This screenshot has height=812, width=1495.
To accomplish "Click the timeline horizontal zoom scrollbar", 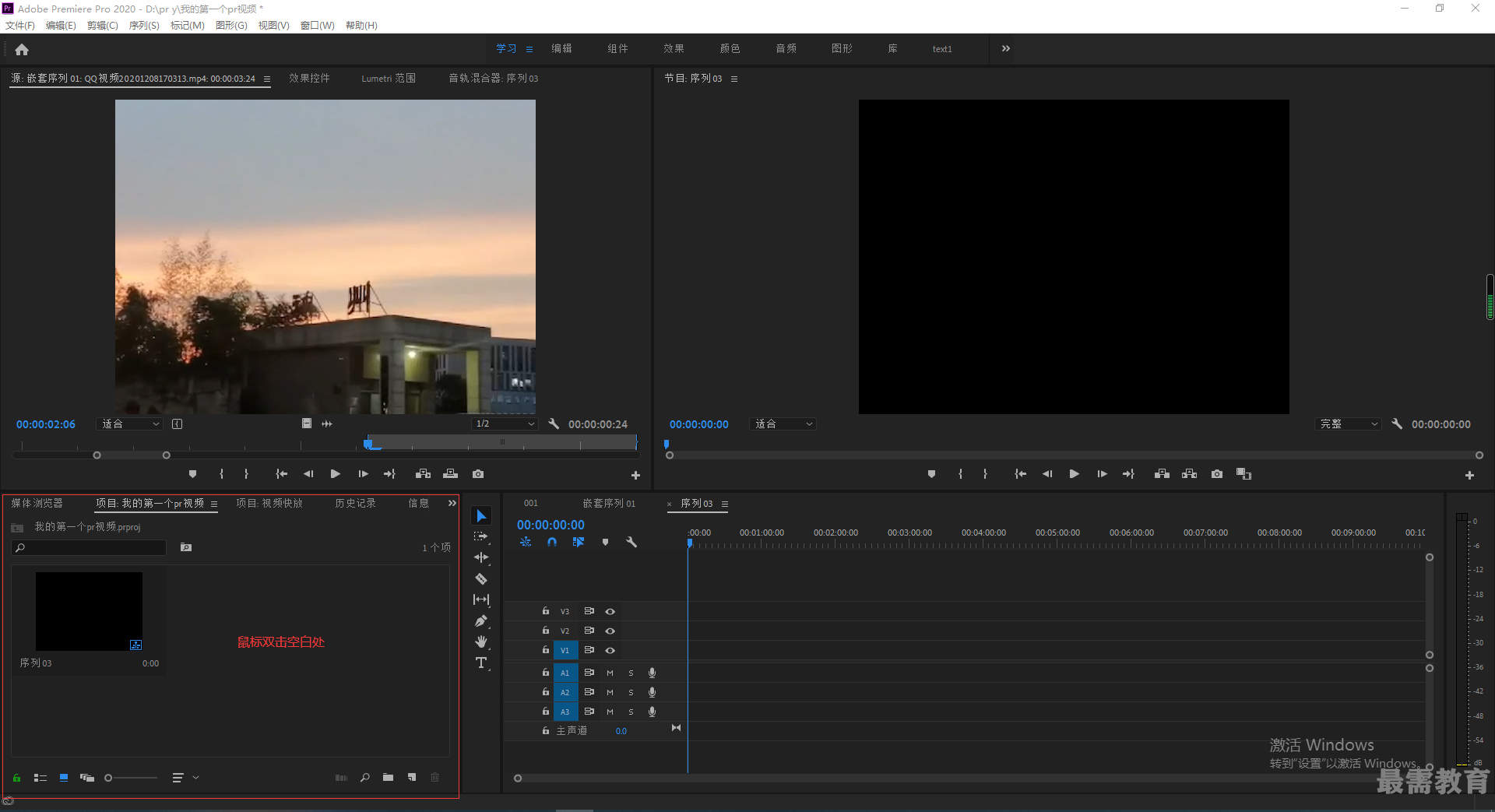I will coord(973,778).
